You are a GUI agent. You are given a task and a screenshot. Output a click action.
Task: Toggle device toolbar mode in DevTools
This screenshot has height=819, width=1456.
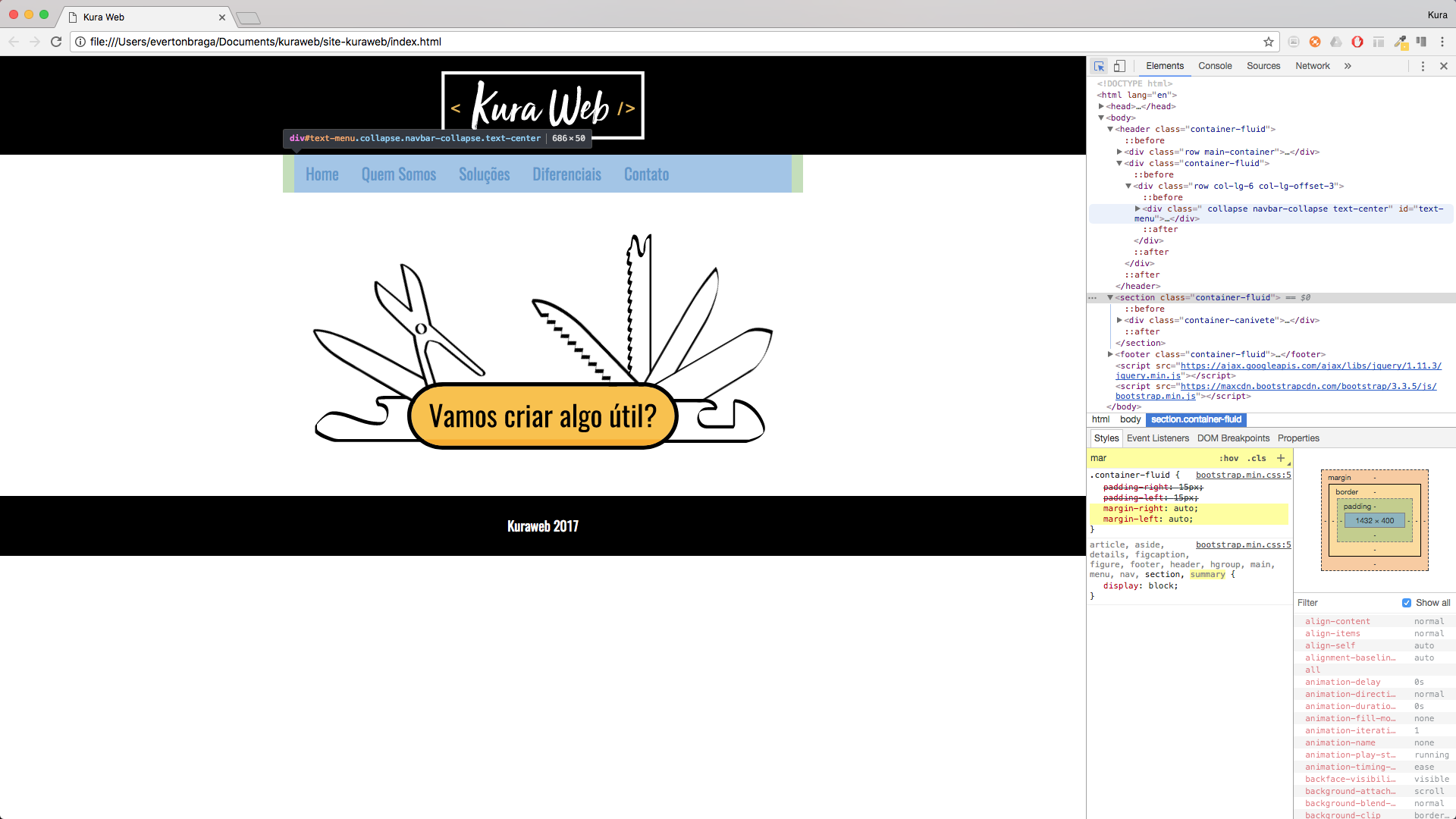[x=1119, y=66]
